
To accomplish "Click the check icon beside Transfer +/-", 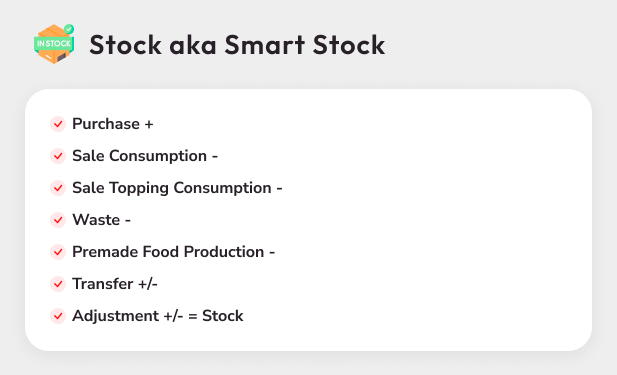I will coord(58,284).
